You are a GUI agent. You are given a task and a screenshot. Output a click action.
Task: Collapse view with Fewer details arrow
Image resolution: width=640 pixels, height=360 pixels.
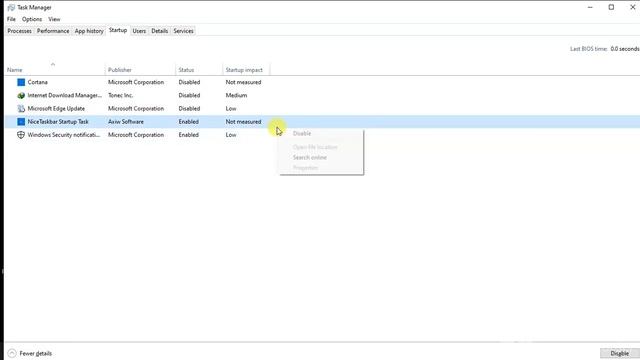pyautogui.click(x=12, y=353)
